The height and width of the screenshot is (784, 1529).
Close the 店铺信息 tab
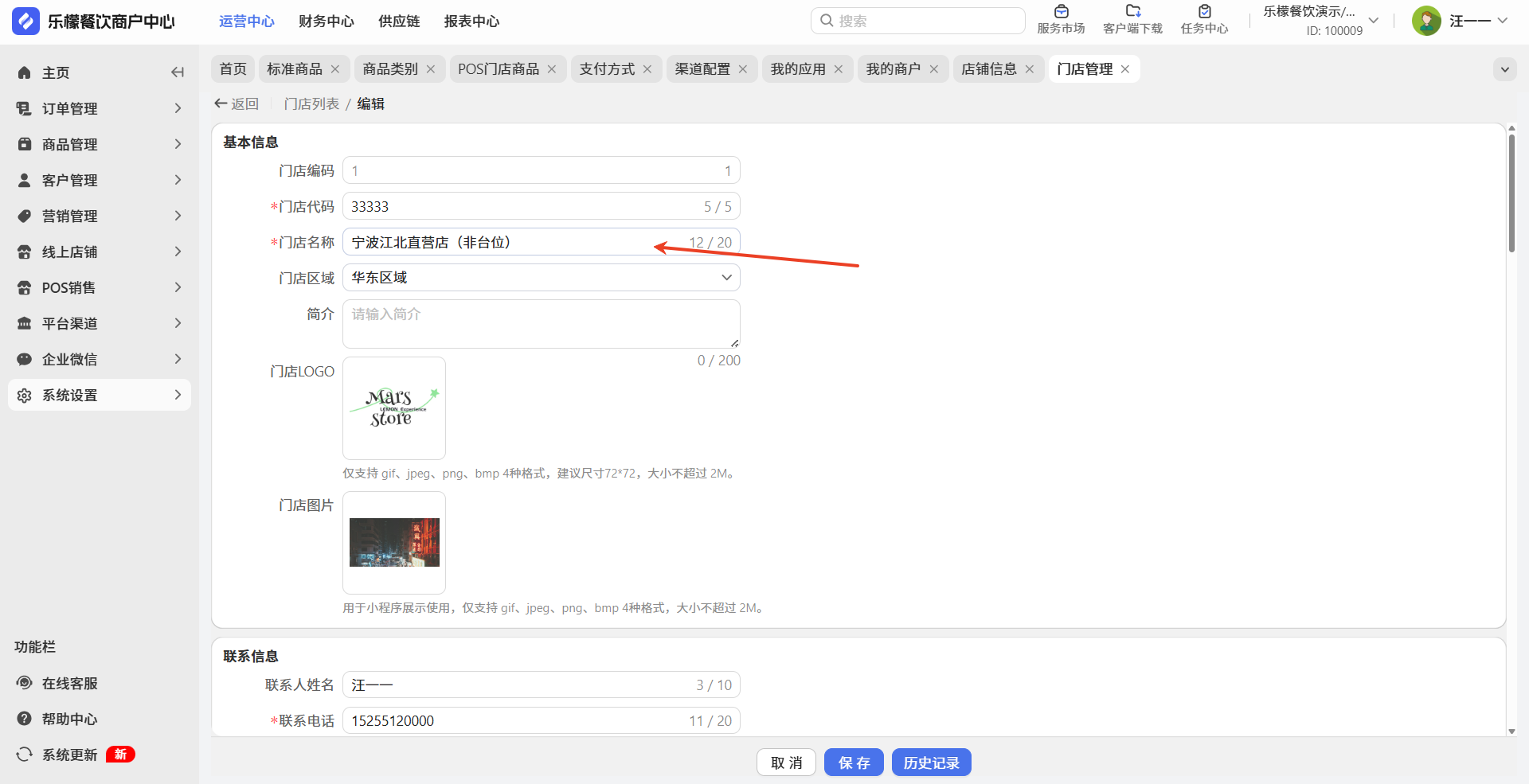click(x=1030, y=69)
